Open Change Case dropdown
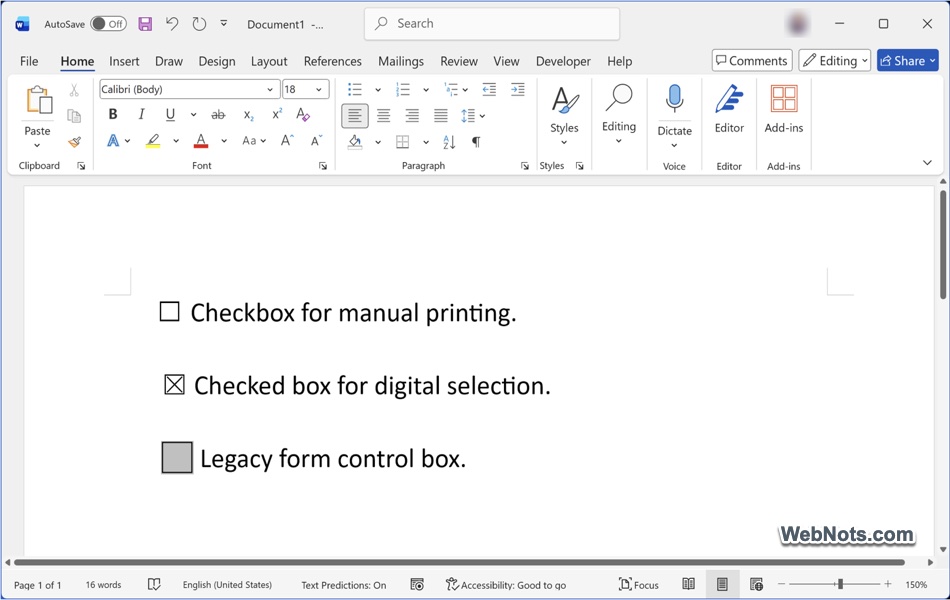Screen dimensions: 950x600 [x=254, y=141]
